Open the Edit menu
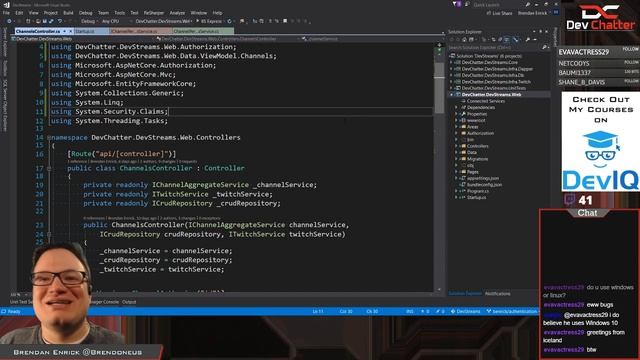This screenshot has height=360, width=640. tap(19, 13)
